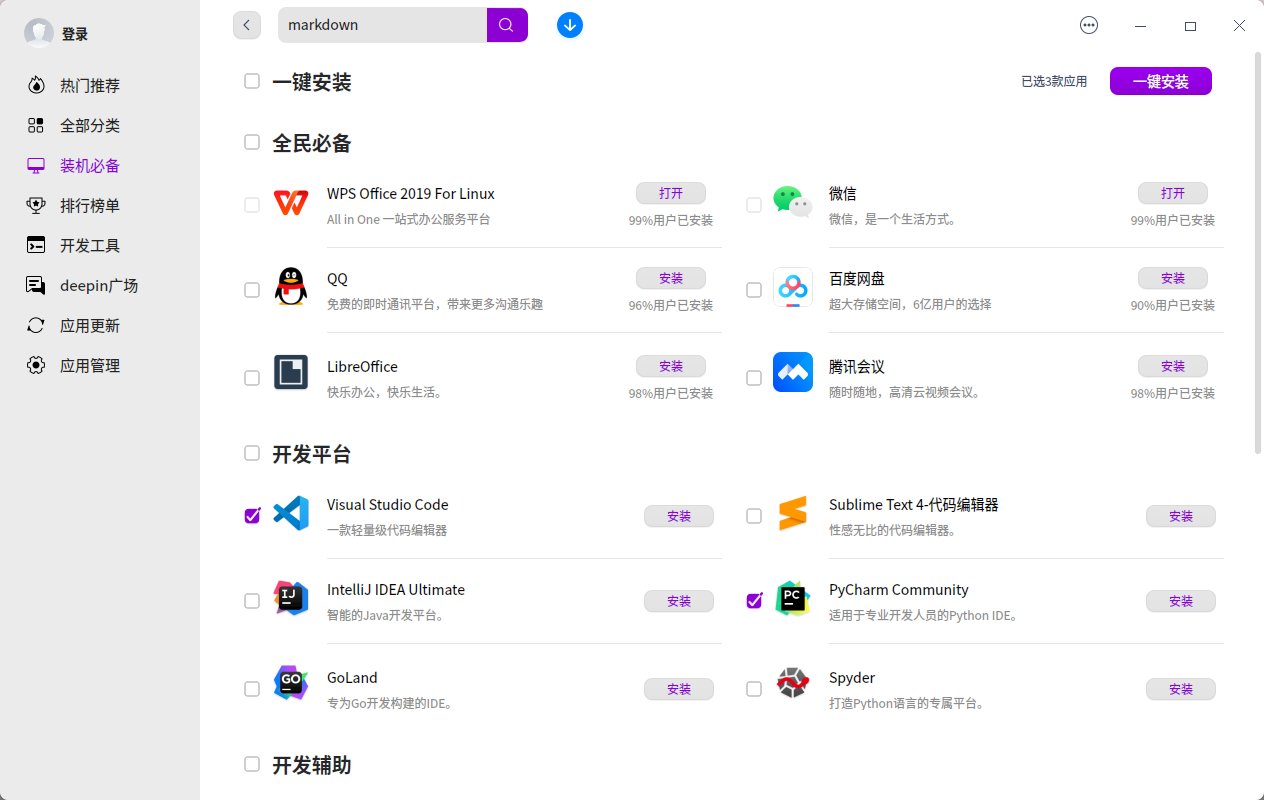This screenshot has width=1264, height=800.
Task: Click the 全部分类 categories icon
Action: click(35, 125)
